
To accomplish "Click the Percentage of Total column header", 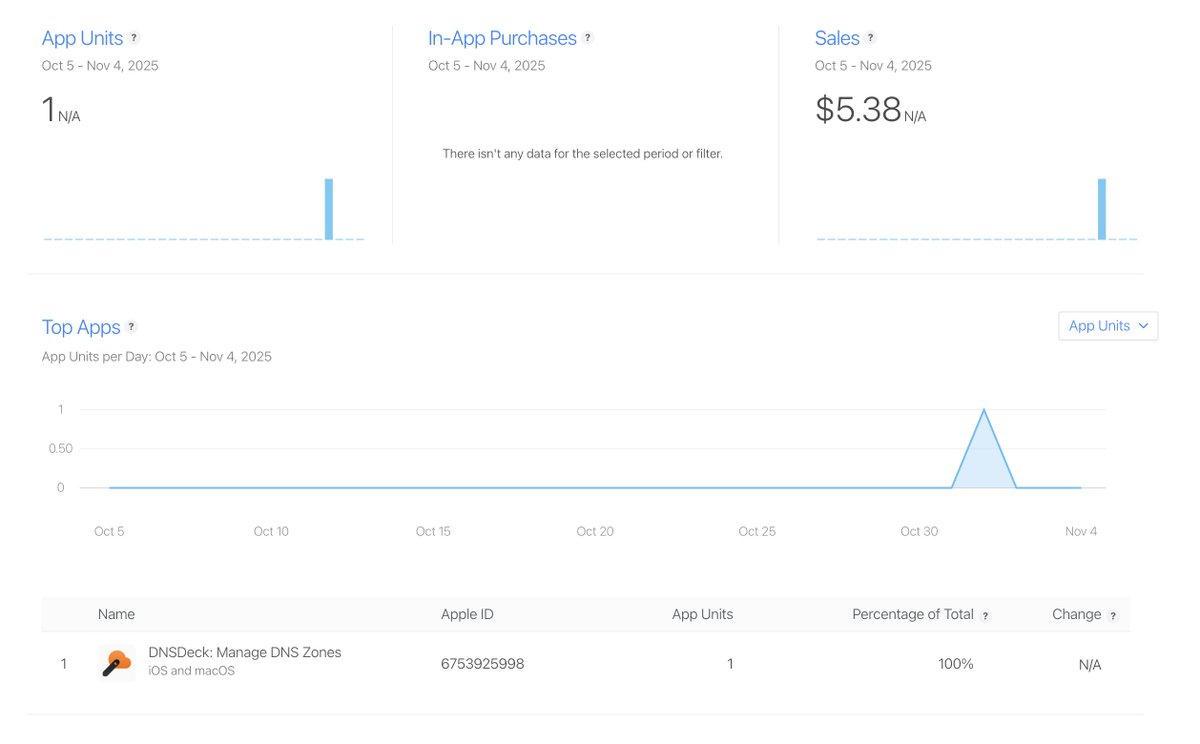I will pos(913,614).
